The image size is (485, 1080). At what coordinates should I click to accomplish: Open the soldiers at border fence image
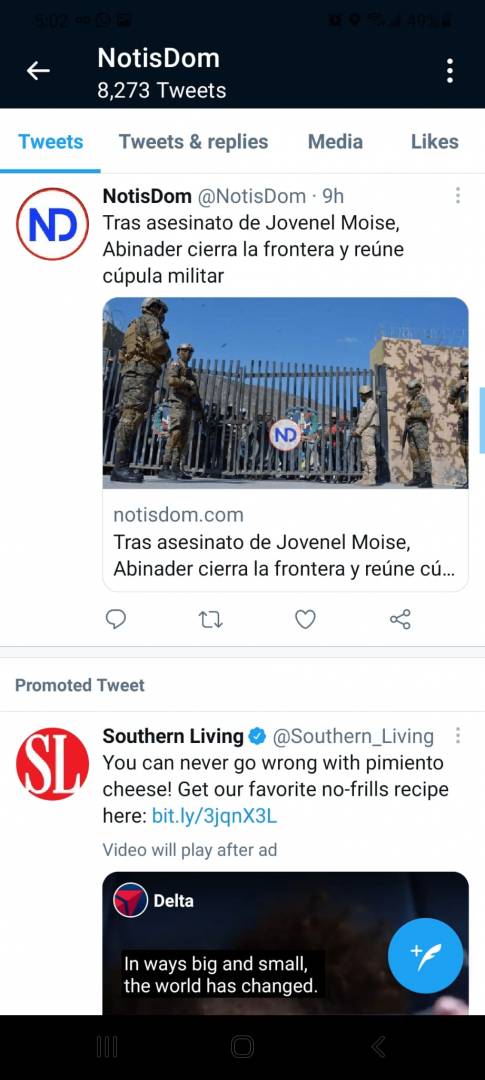[285, 393]
